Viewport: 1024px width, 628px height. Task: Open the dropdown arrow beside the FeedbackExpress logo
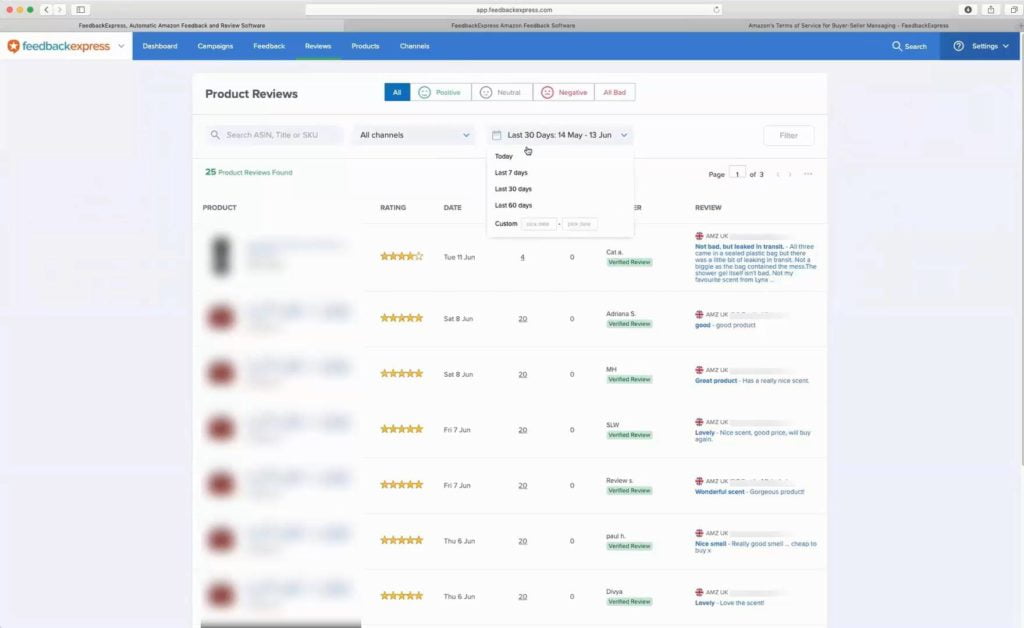pos(121,46)
